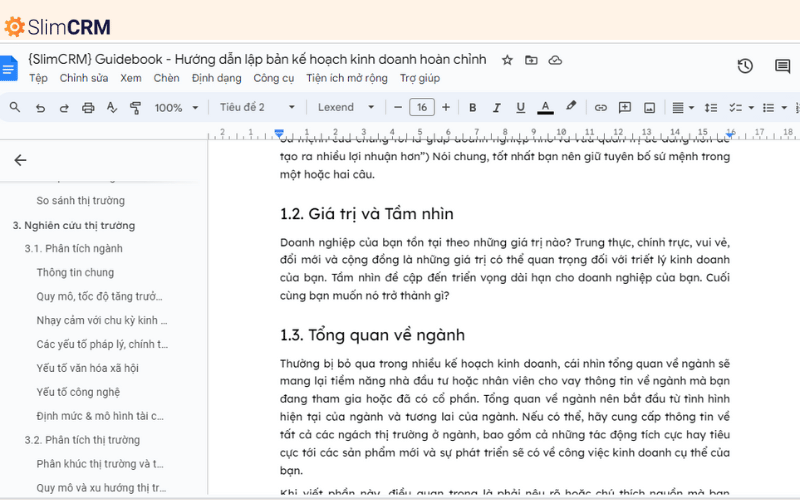Open version history clock icon
This screenshot has height=500, width=800.
745,66
